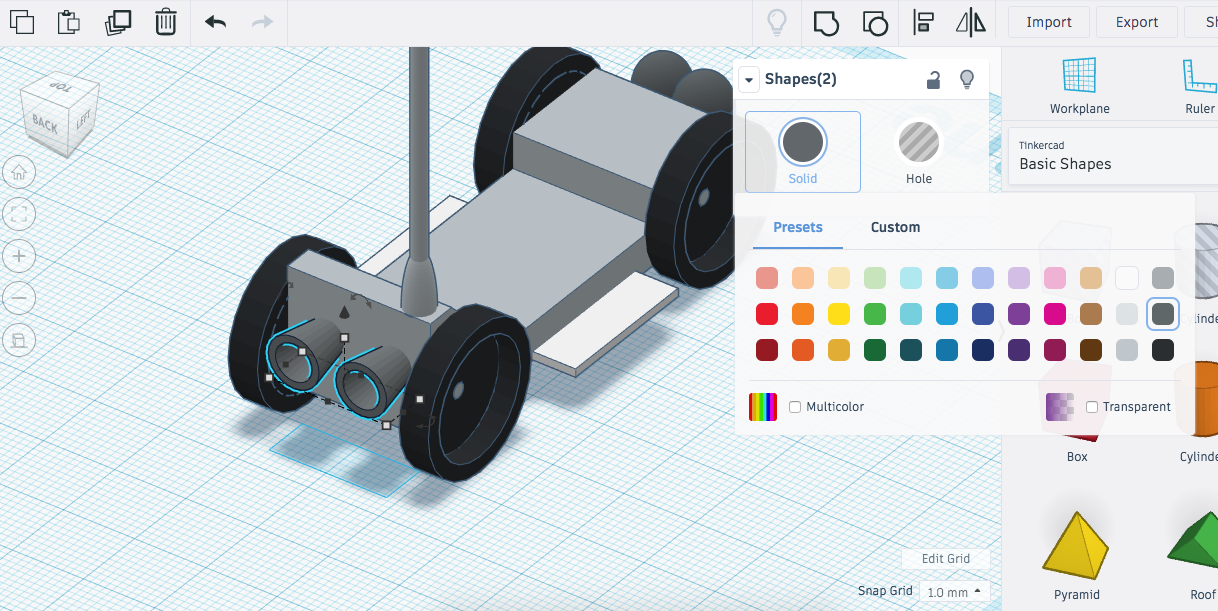Select the Workplane tool
This screenshot has height=611, width=1218.
1079,86
